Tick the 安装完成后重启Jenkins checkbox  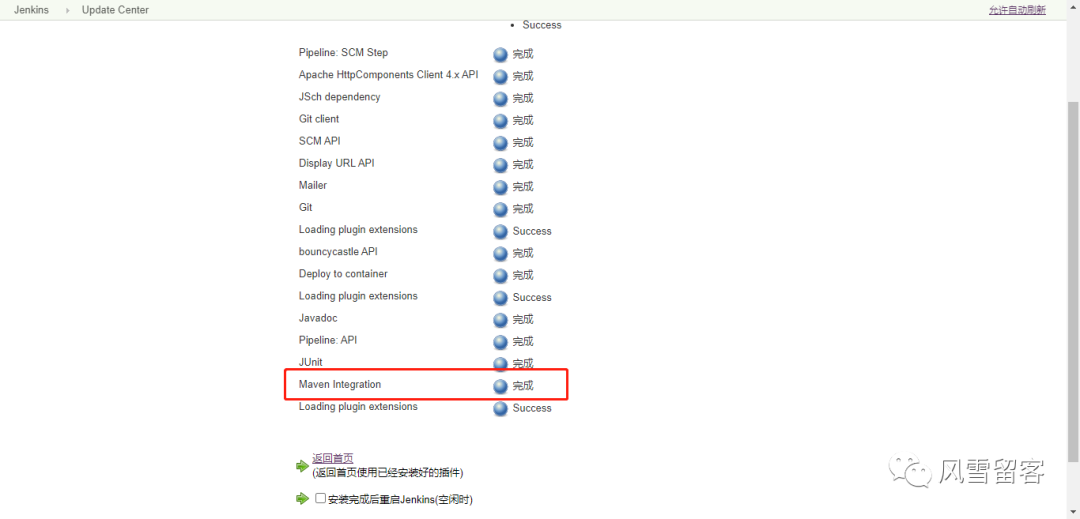coord(320,498)
